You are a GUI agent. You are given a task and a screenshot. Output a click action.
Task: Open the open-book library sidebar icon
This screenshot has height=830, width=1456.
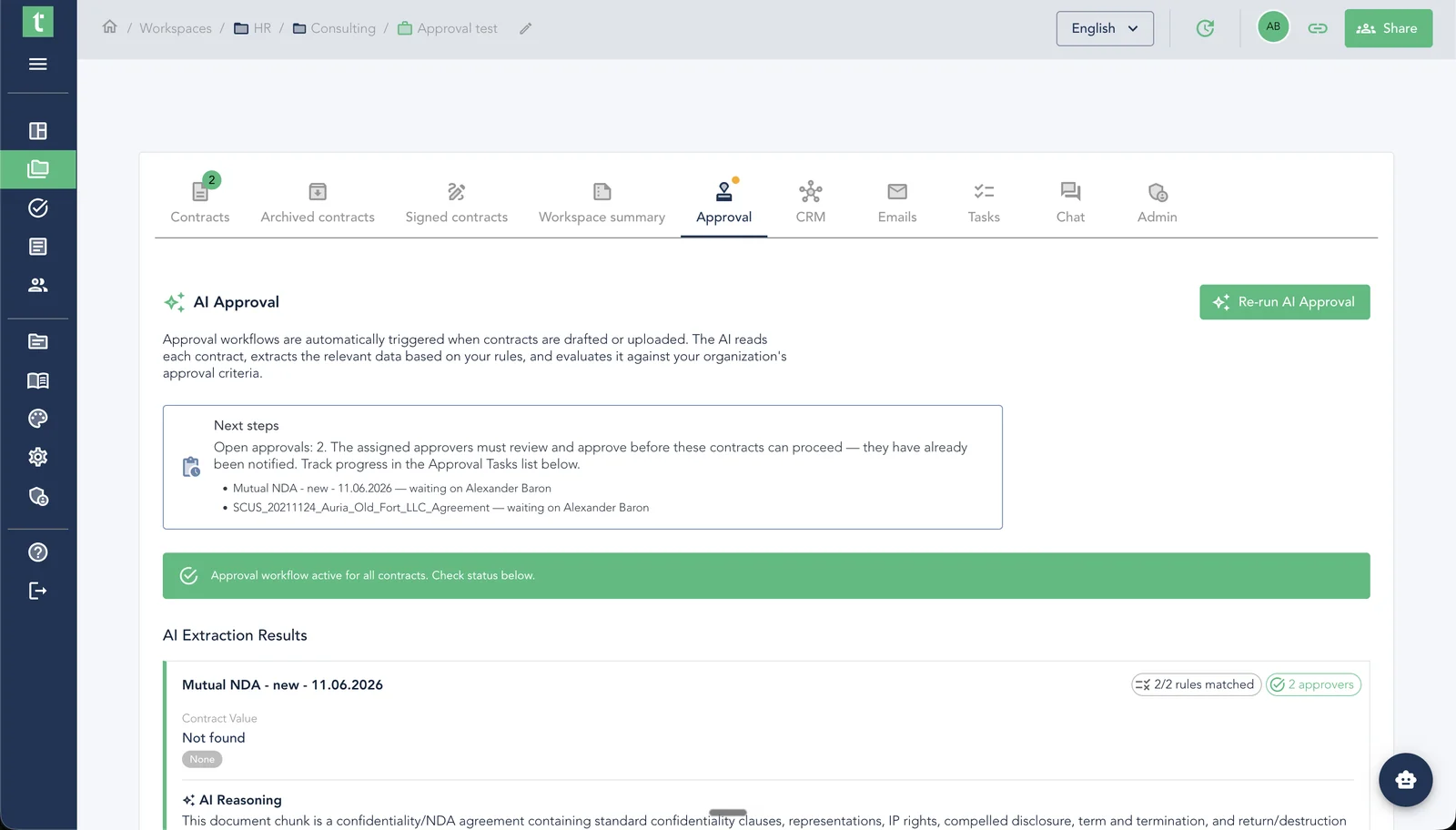(37, 380)
